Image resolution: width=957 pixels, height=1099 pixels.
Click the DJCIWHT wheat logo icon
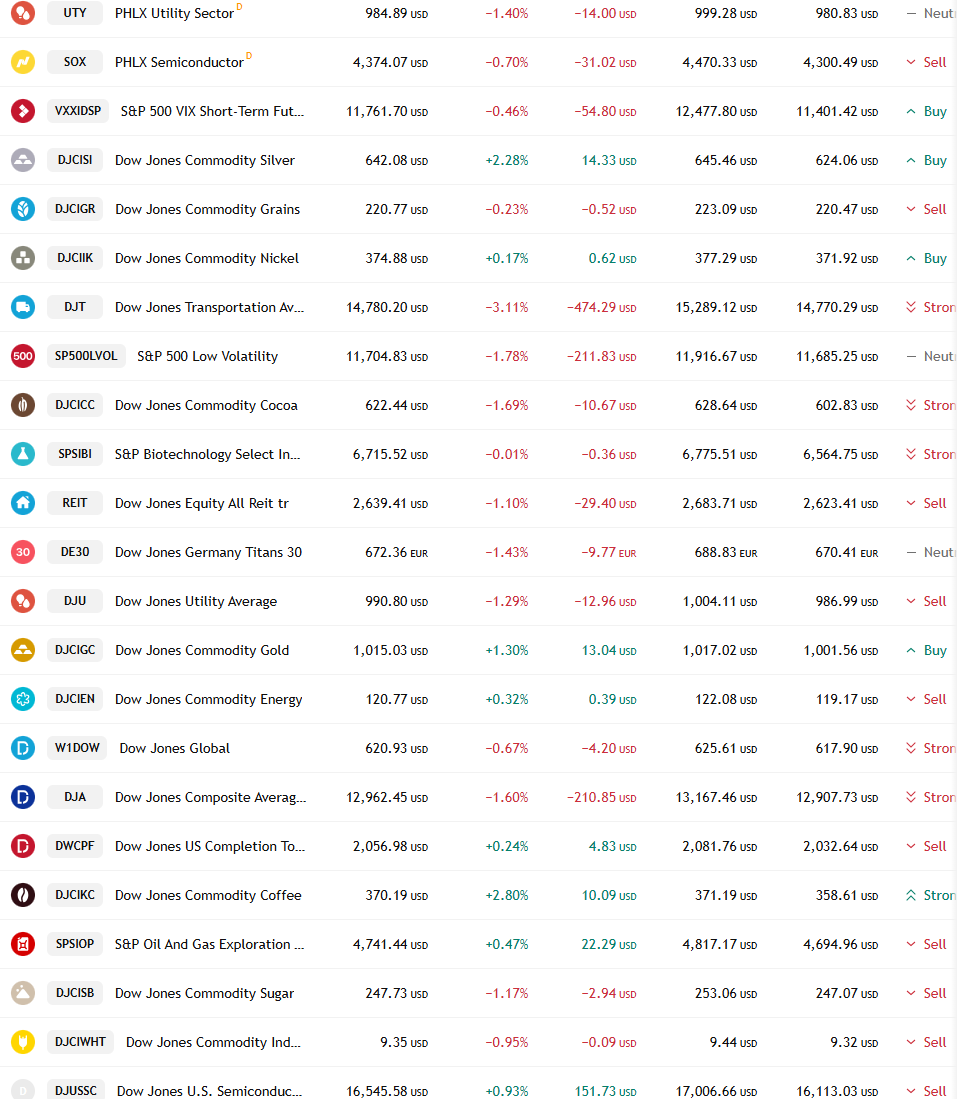tap(23, 1042)
